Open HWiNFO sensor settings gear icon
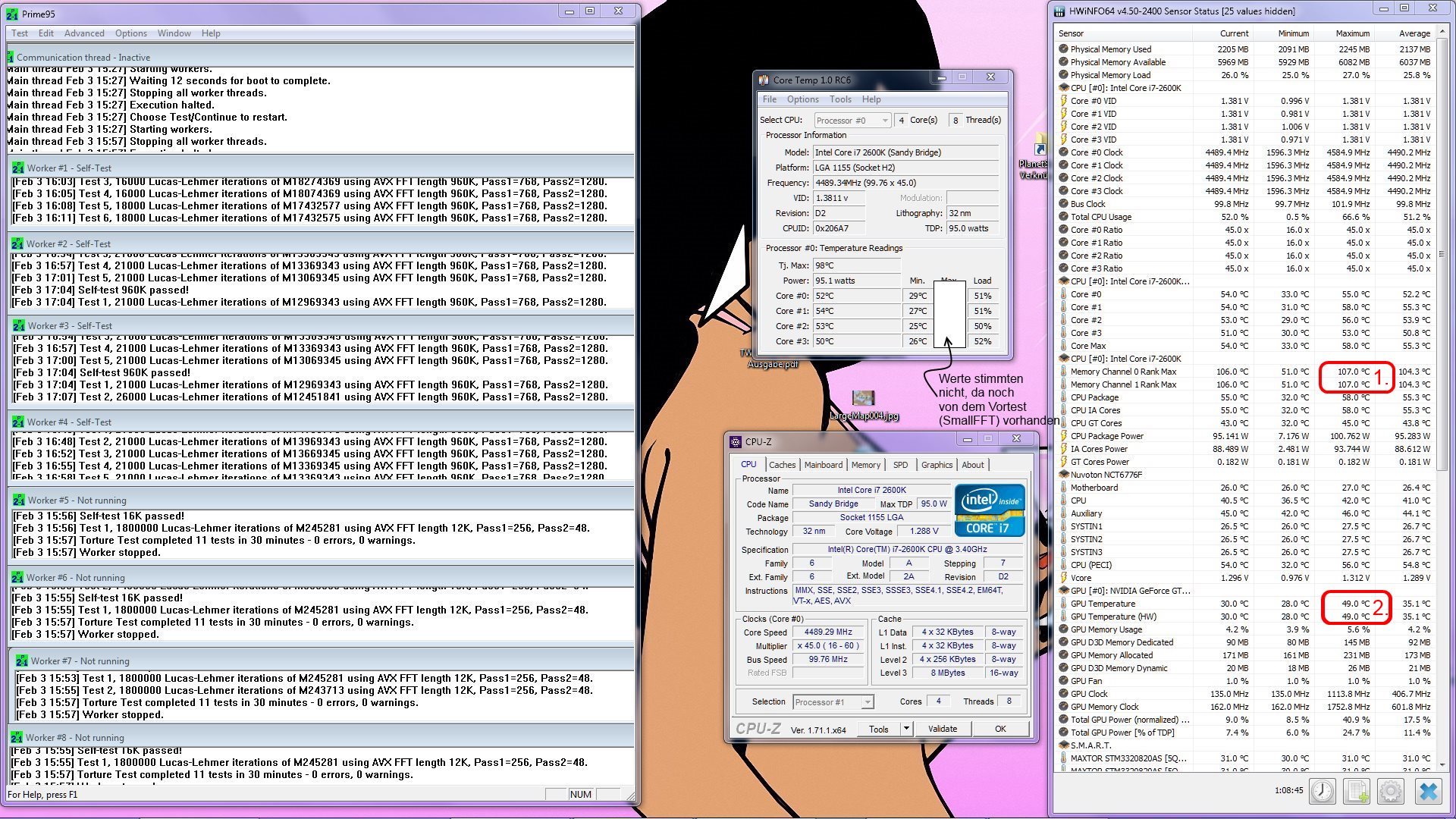 click(1391, 791)
